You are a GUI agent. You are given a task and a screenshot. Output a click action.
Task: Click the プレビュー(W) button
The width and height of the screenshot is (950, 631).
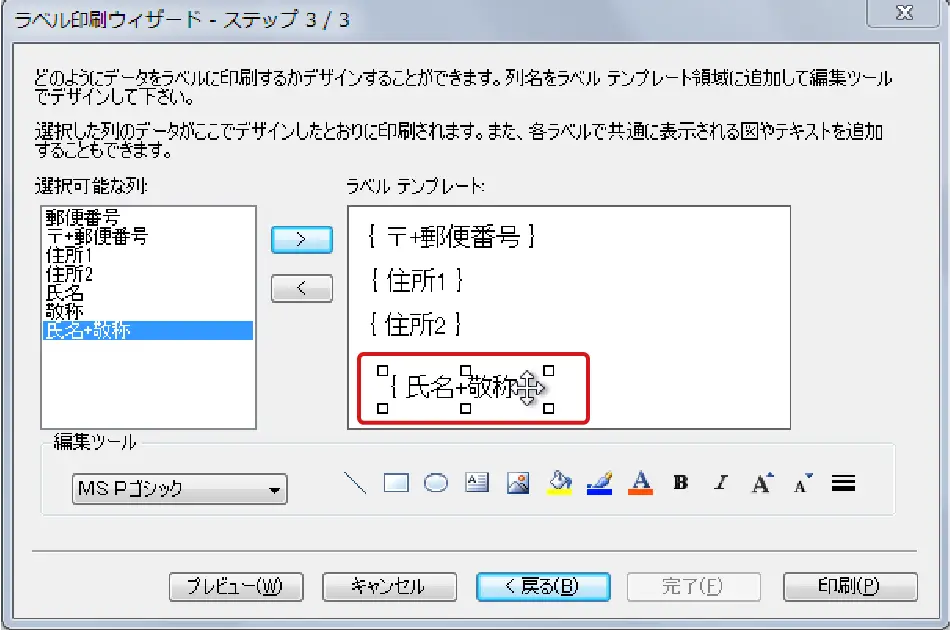[236, 586]
